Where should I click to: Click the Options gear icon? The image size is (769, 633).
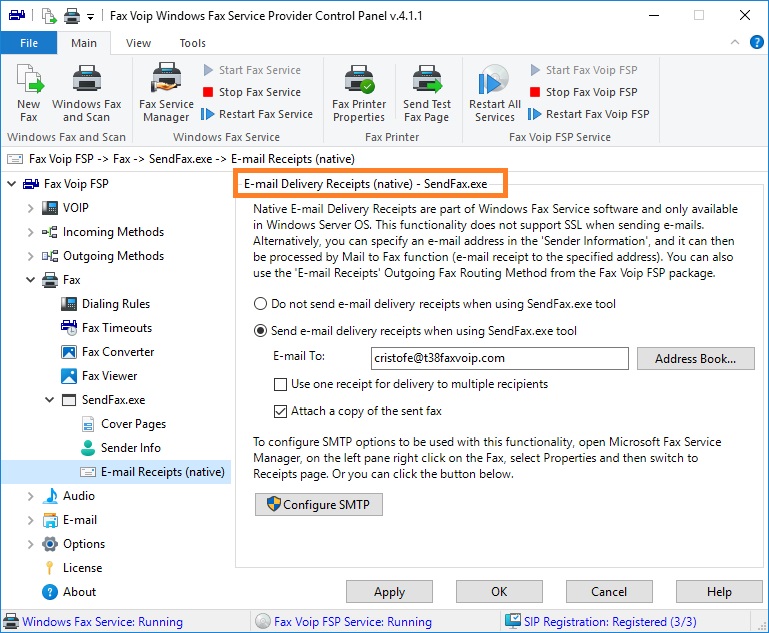pos(50,544)
